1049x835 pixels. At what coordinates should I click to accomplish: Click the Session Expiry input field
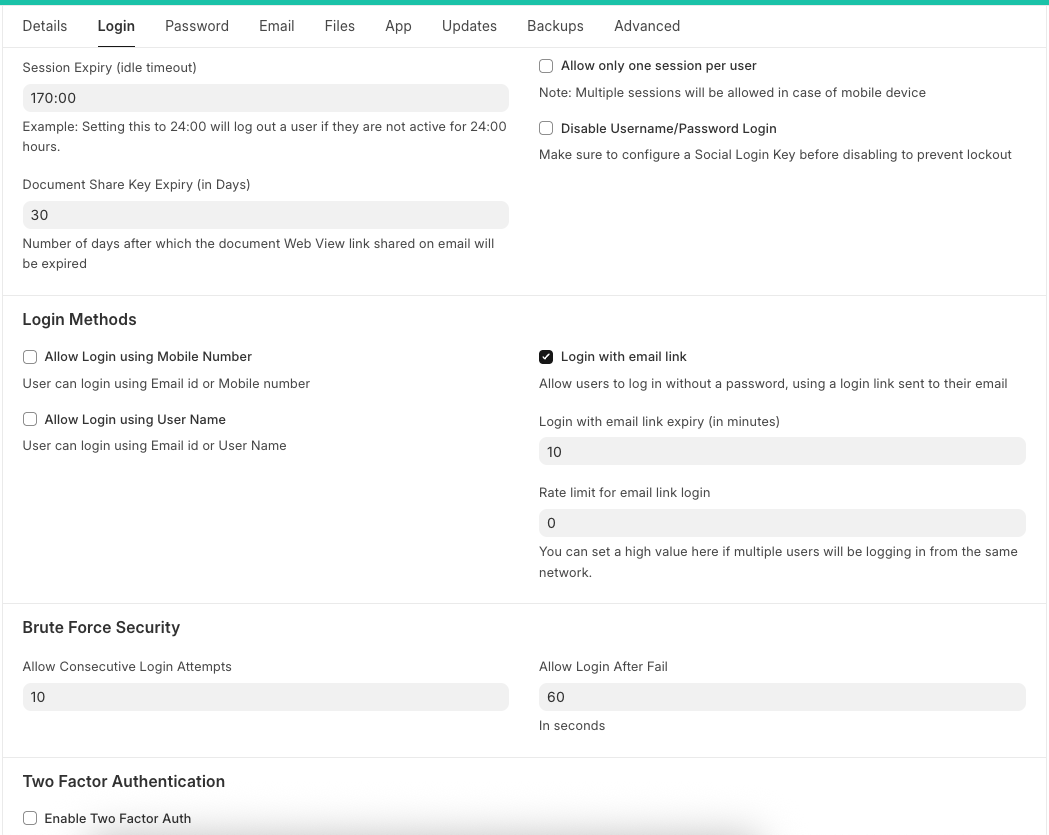265,98
